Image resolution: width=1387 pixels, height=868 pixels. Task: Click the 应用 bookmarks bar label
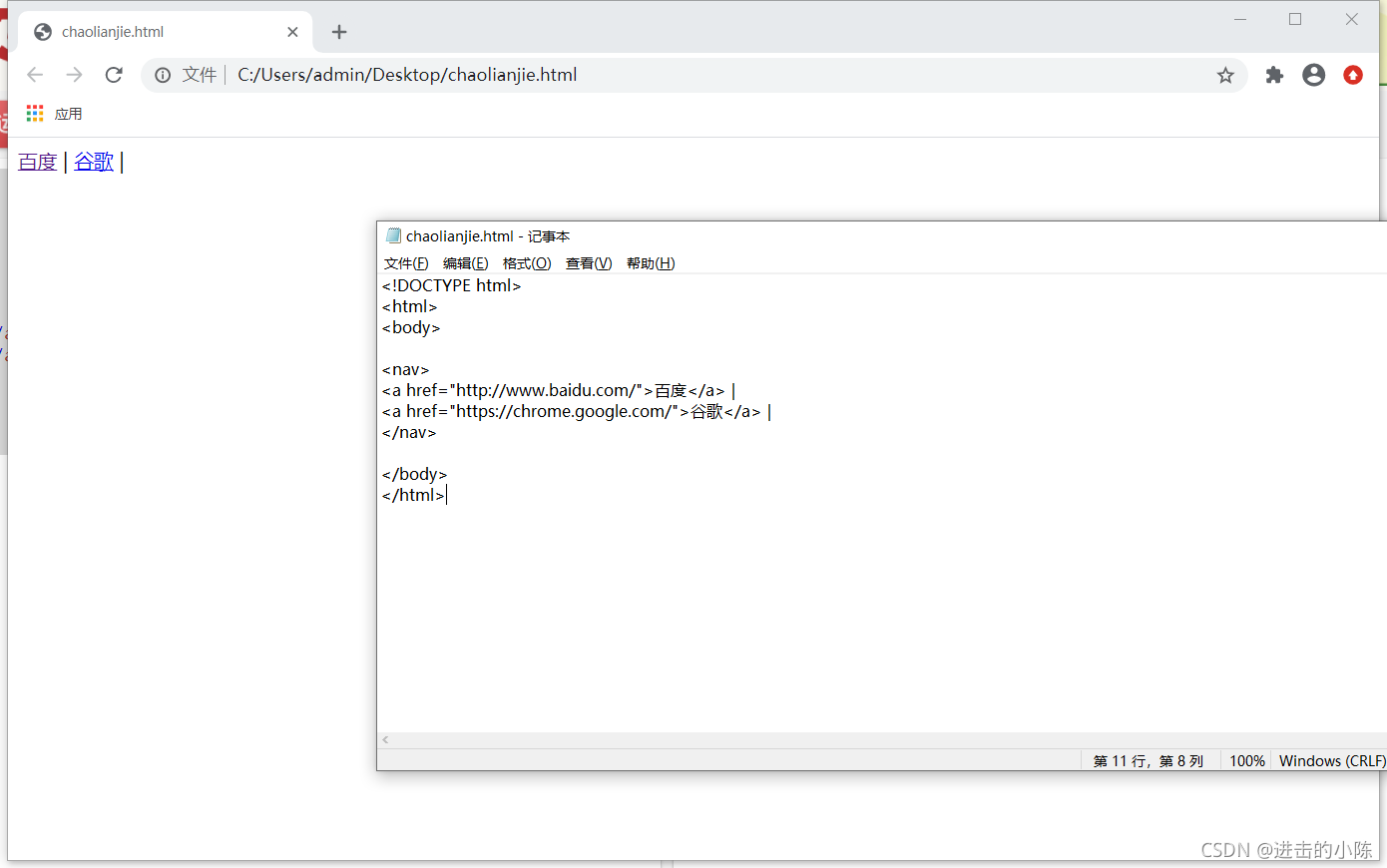68,114
